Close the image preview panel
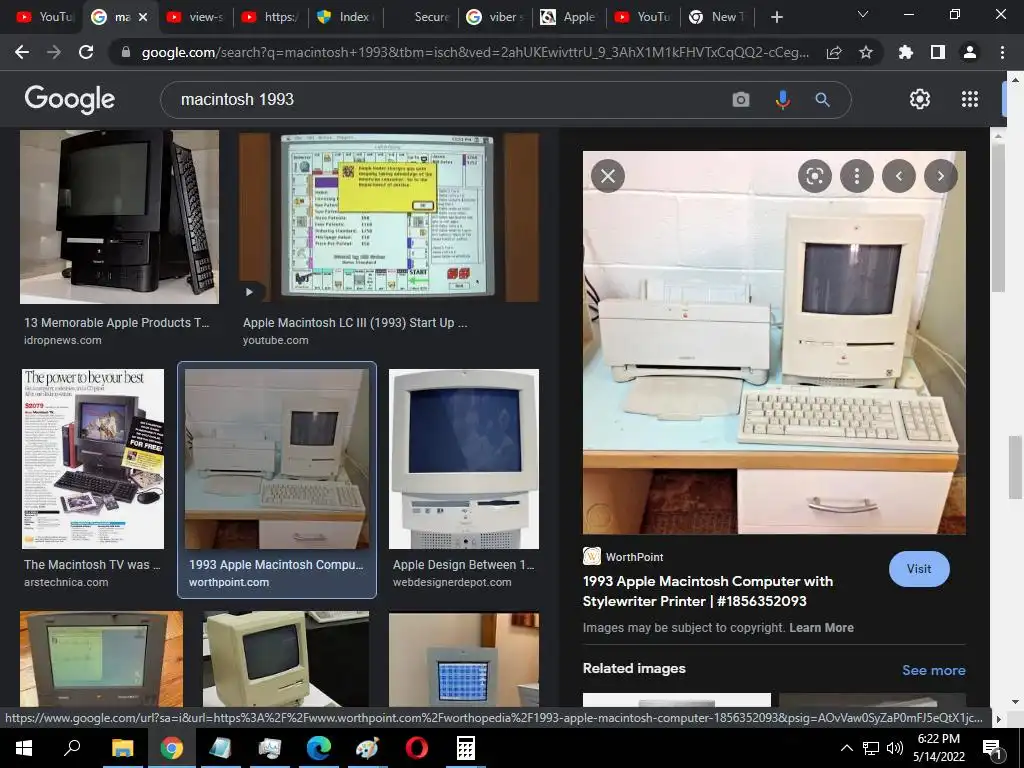The width and height of the screenshot is (1024, 768). point(608,176)
